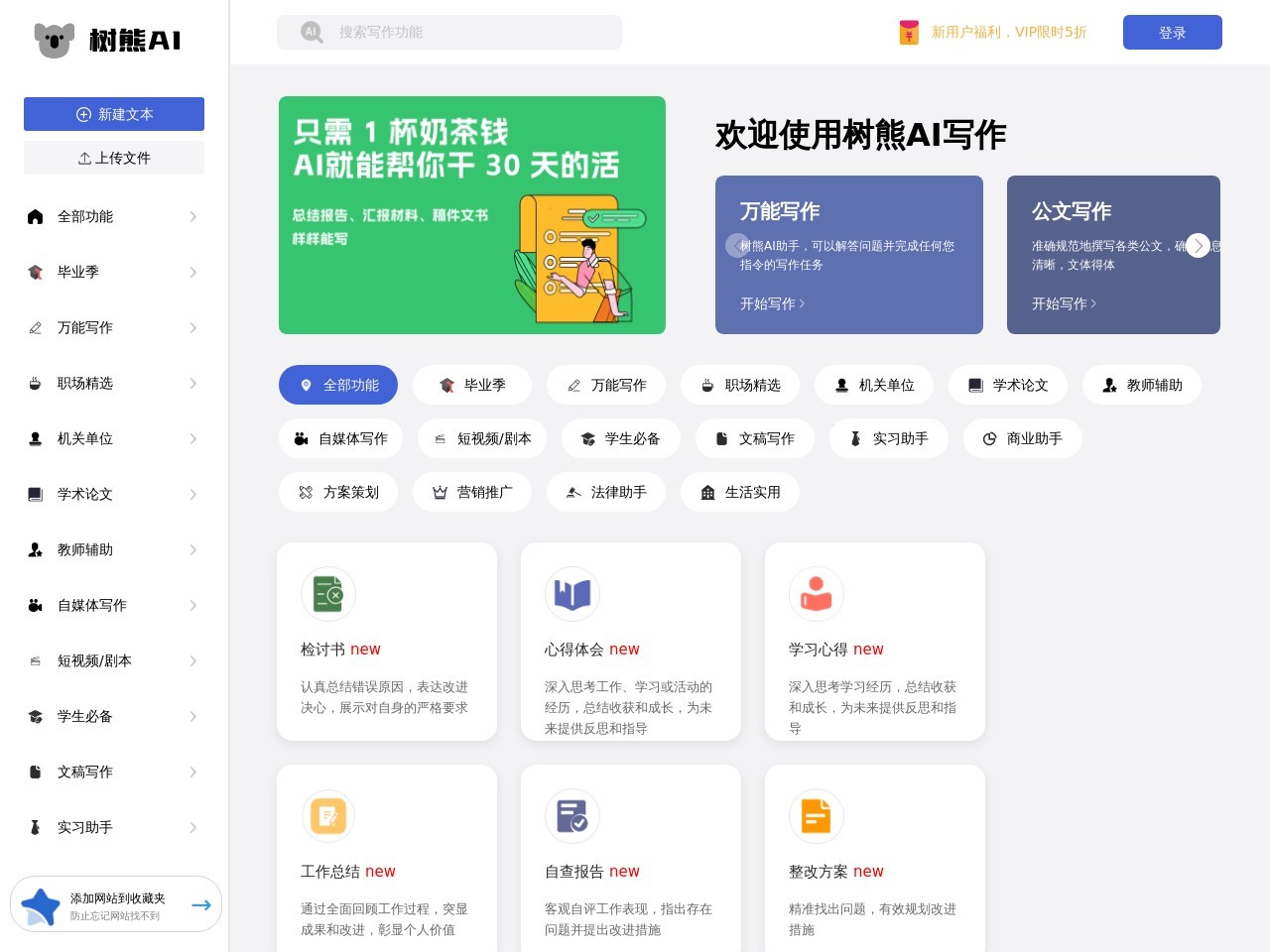Expand the 学术论文 sidebar chevron
Image resolution: width=1270 pixels, height=952 pixels.
192,494
